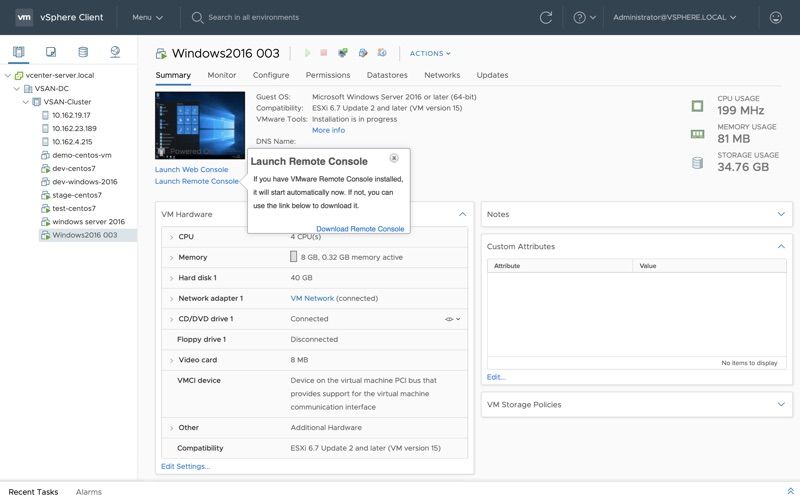800x500 pixels.
Task: Collapse the vcenter-server.local tree node
Action: tap(8, 76)
